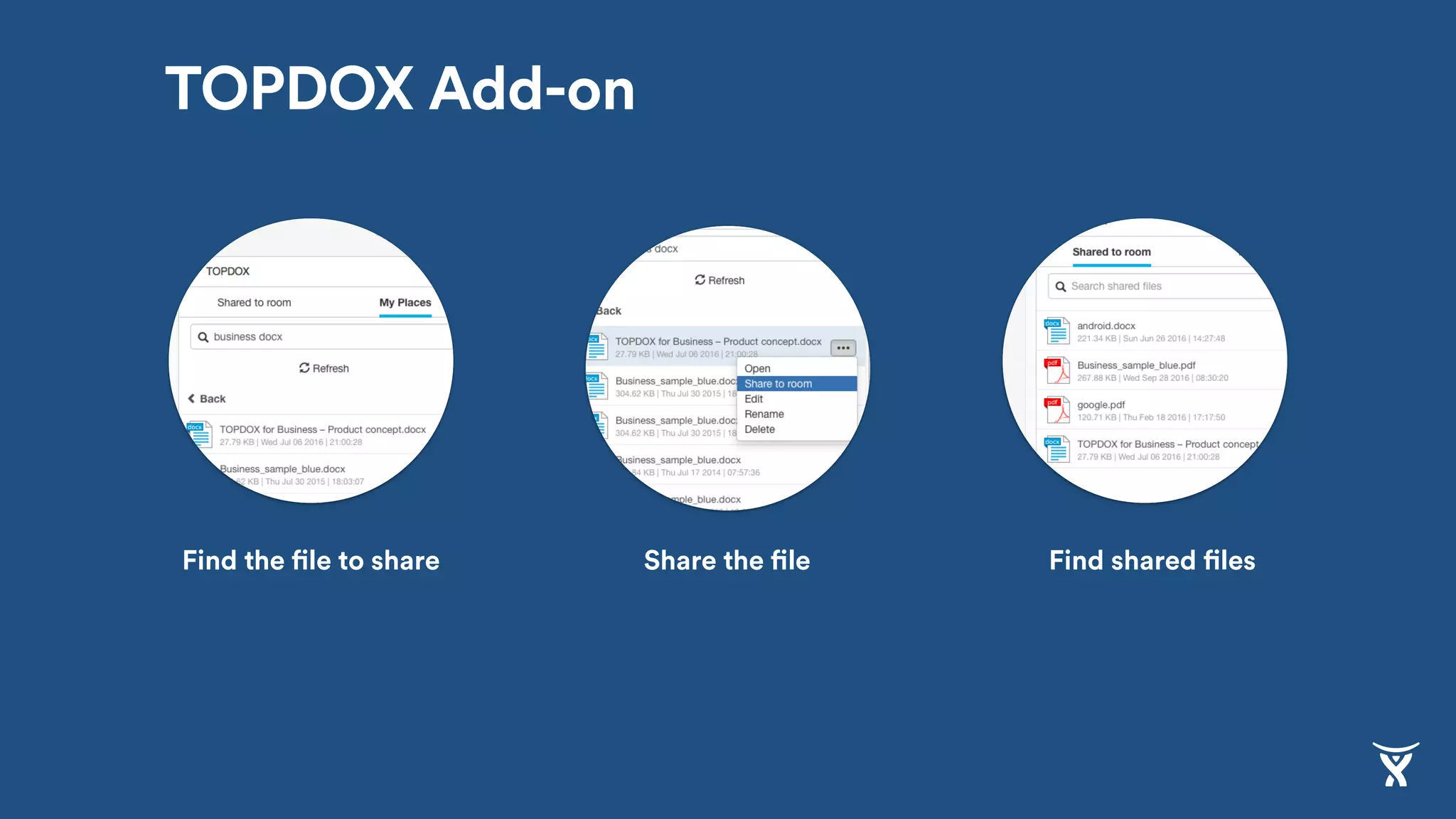1456x819 pixels.
Task: Click the 'business docx' search field
Action: [x=321, y=337]
